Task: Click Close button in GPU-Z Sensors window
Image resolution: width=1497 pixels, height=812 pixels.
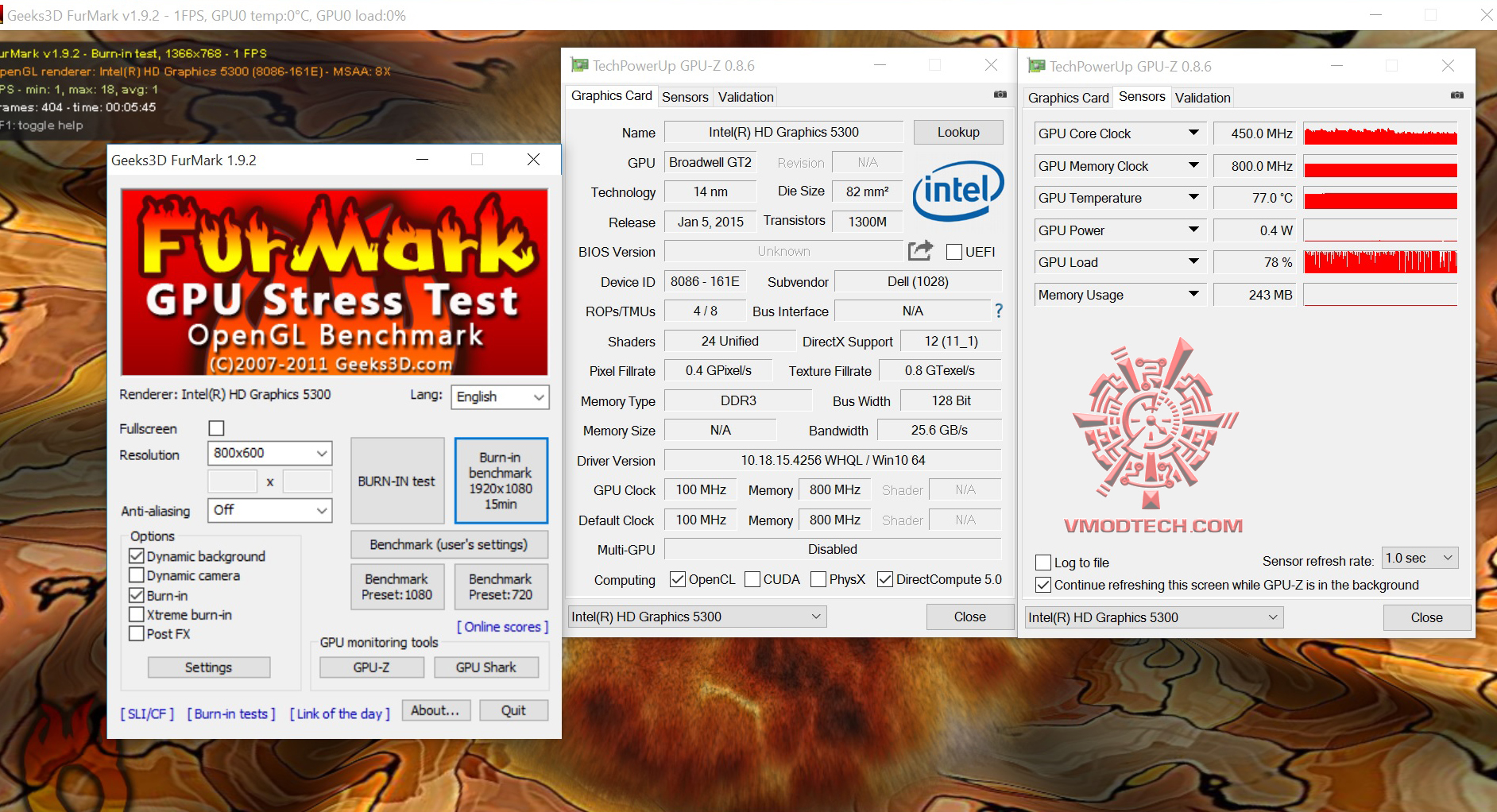Action: click(x=1426, y=617)
